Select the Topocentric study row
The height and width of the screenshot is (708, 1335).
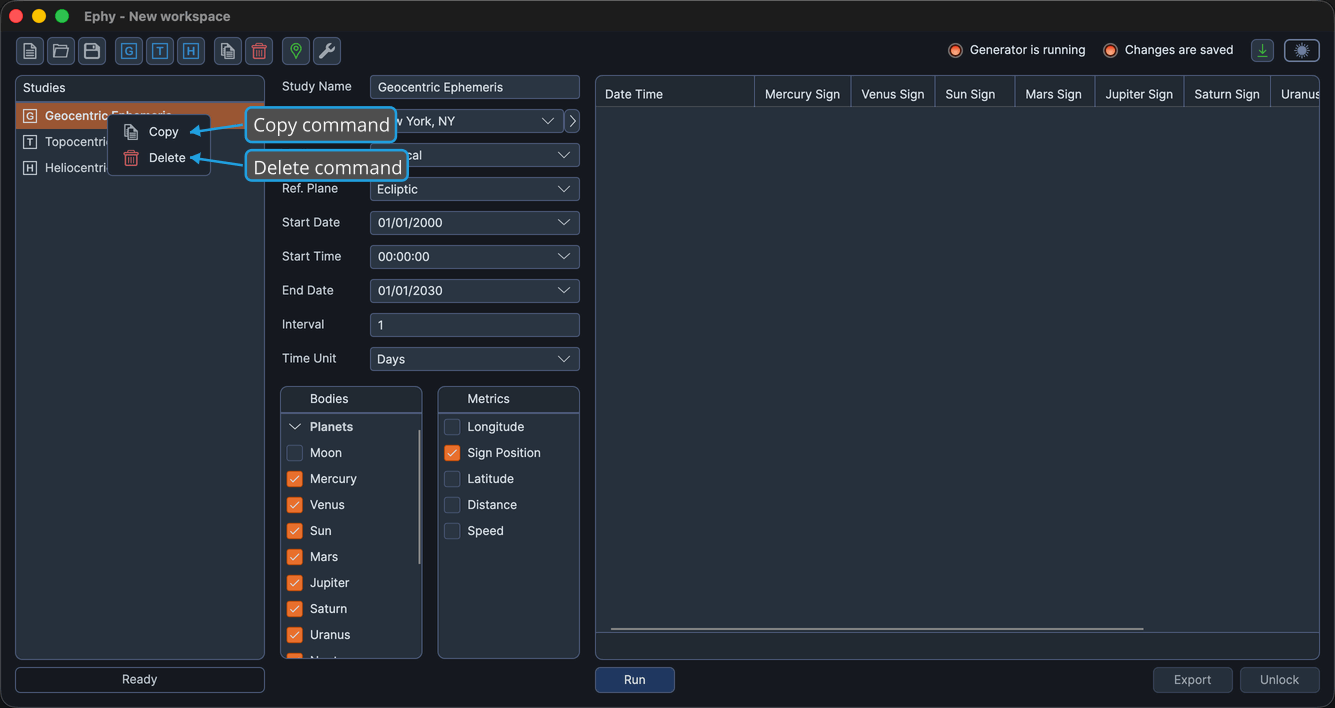[x=140, y=142]
